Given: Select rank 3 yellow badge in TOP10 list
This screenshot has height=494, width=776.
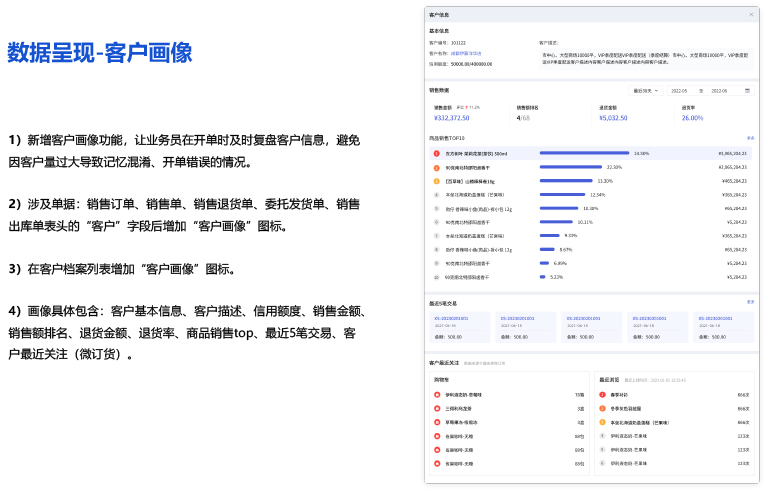Looking at the screenshot, I should click(x=437, y=181).
